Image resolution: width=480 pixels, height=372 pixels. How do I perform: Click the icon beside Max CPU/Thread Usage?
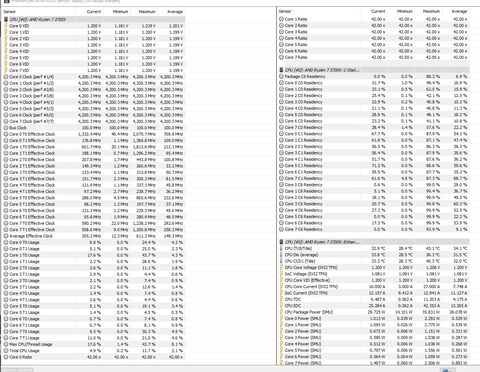[6, 344]
